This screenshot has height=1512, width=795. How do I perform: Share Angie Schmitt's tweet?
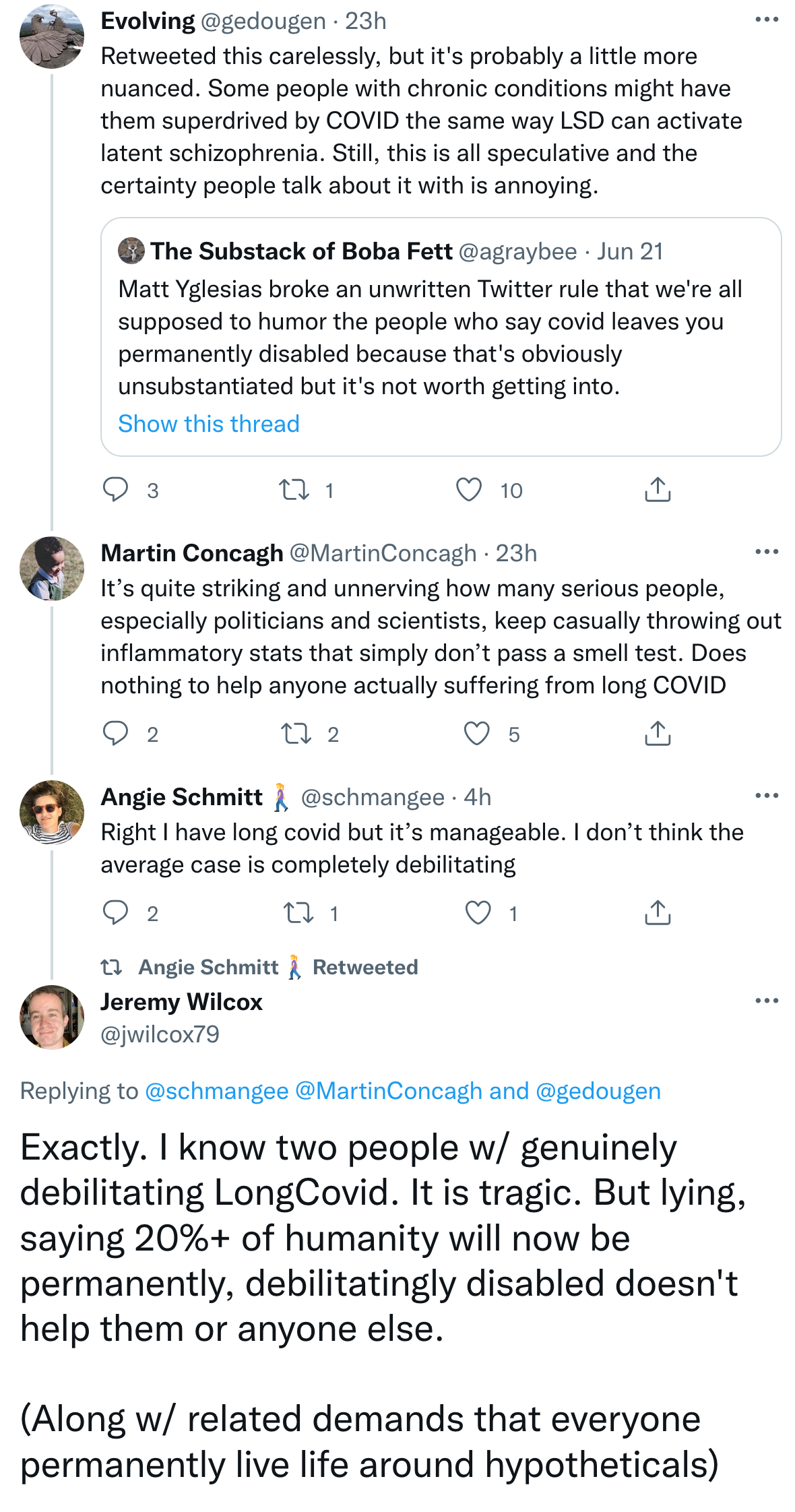(658, 913)
